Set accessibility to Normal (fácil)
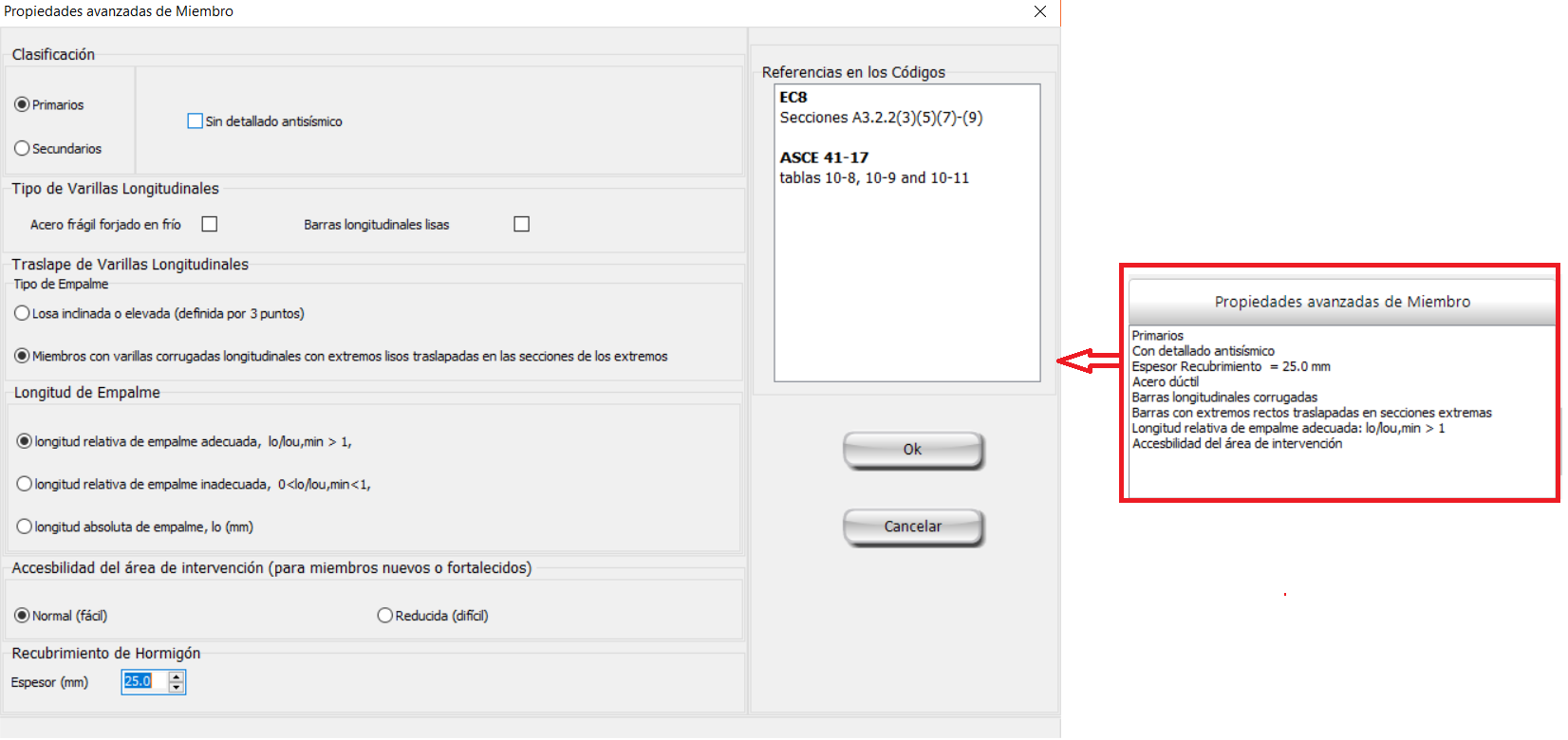 (22, 616)
